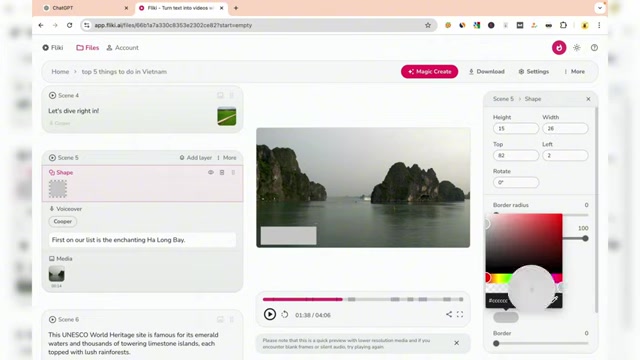This screenshot has width=640, height=360.
Task: Click the address bar URL
Action: (x=173, y=25)
